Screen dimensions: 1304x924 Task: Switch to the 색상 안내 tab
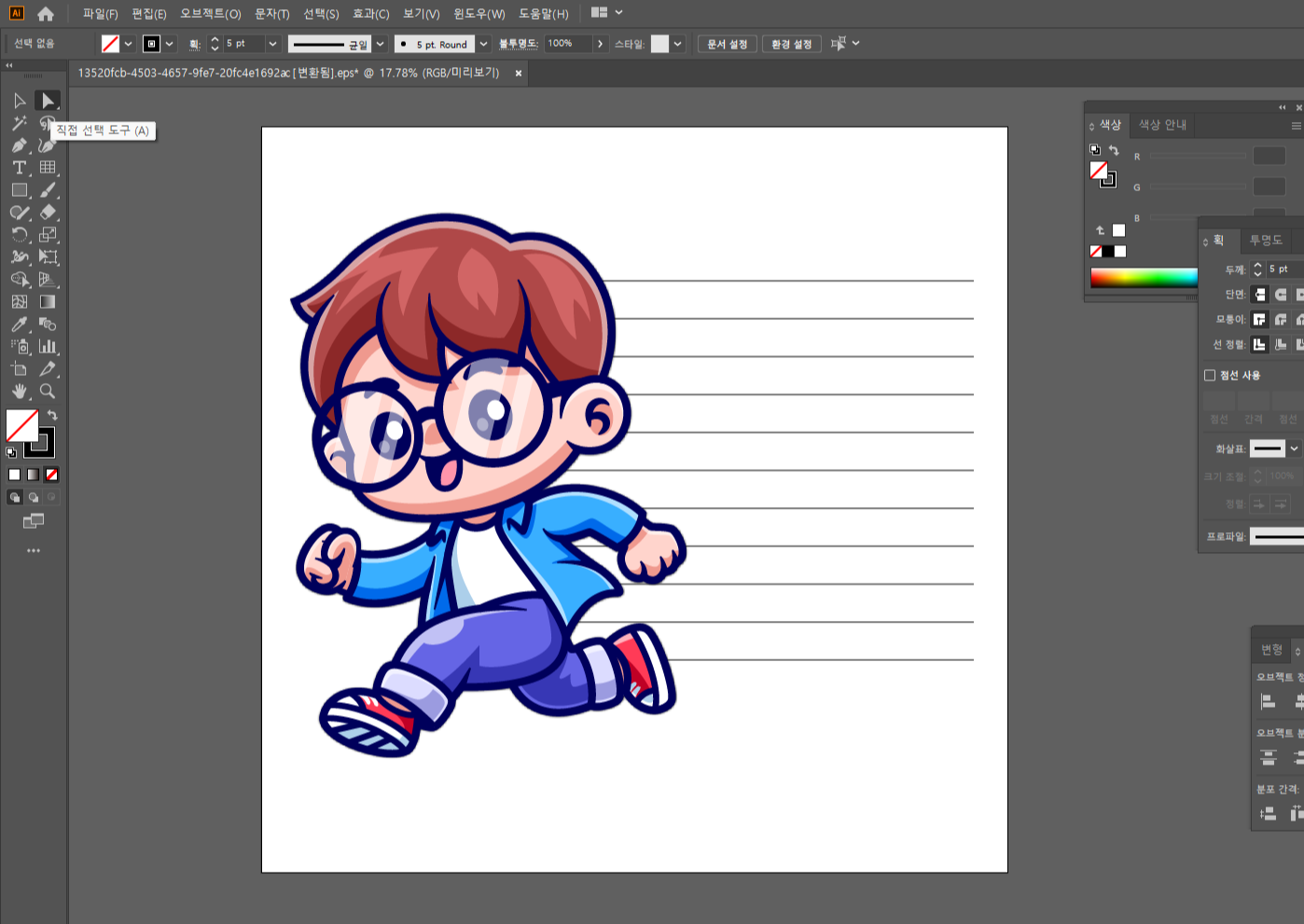[x=1162, y=125]
